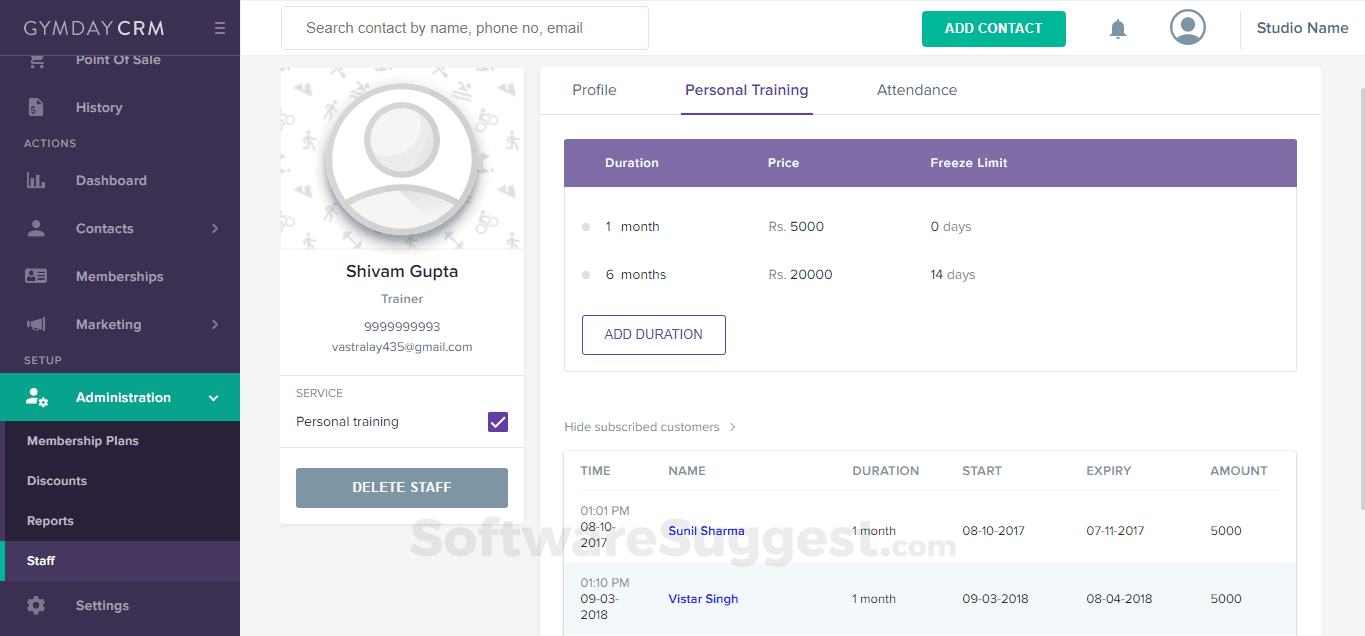1365x636 pixels.
Task: Open Dashboard via its chart icon
Action: 36,181
